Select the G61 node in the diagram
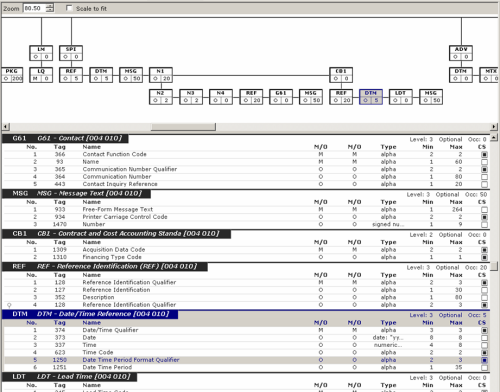 click(x=281, y=97)
